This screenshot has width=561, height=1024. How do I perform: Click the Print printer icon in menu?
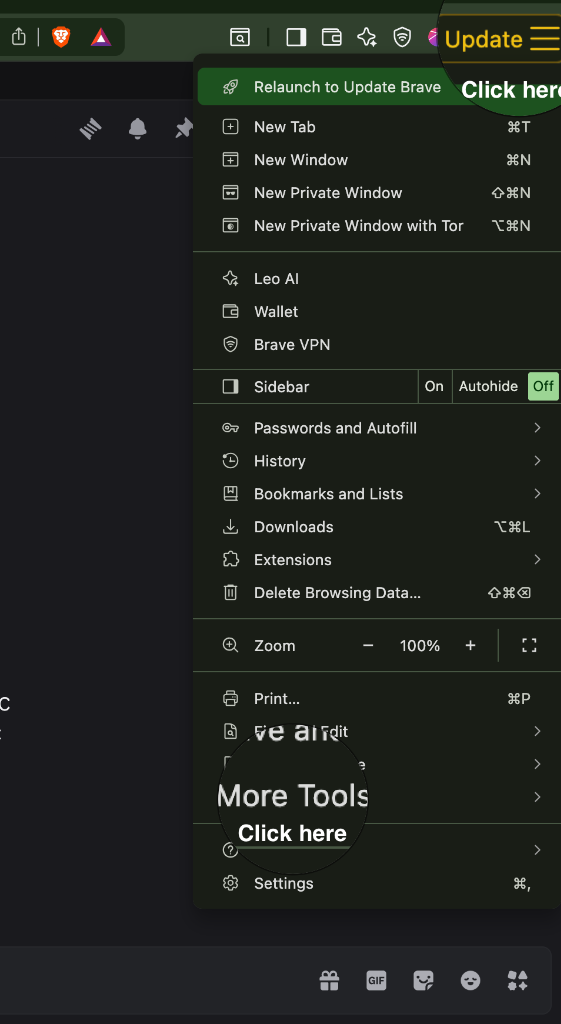(x=231, y=699)
